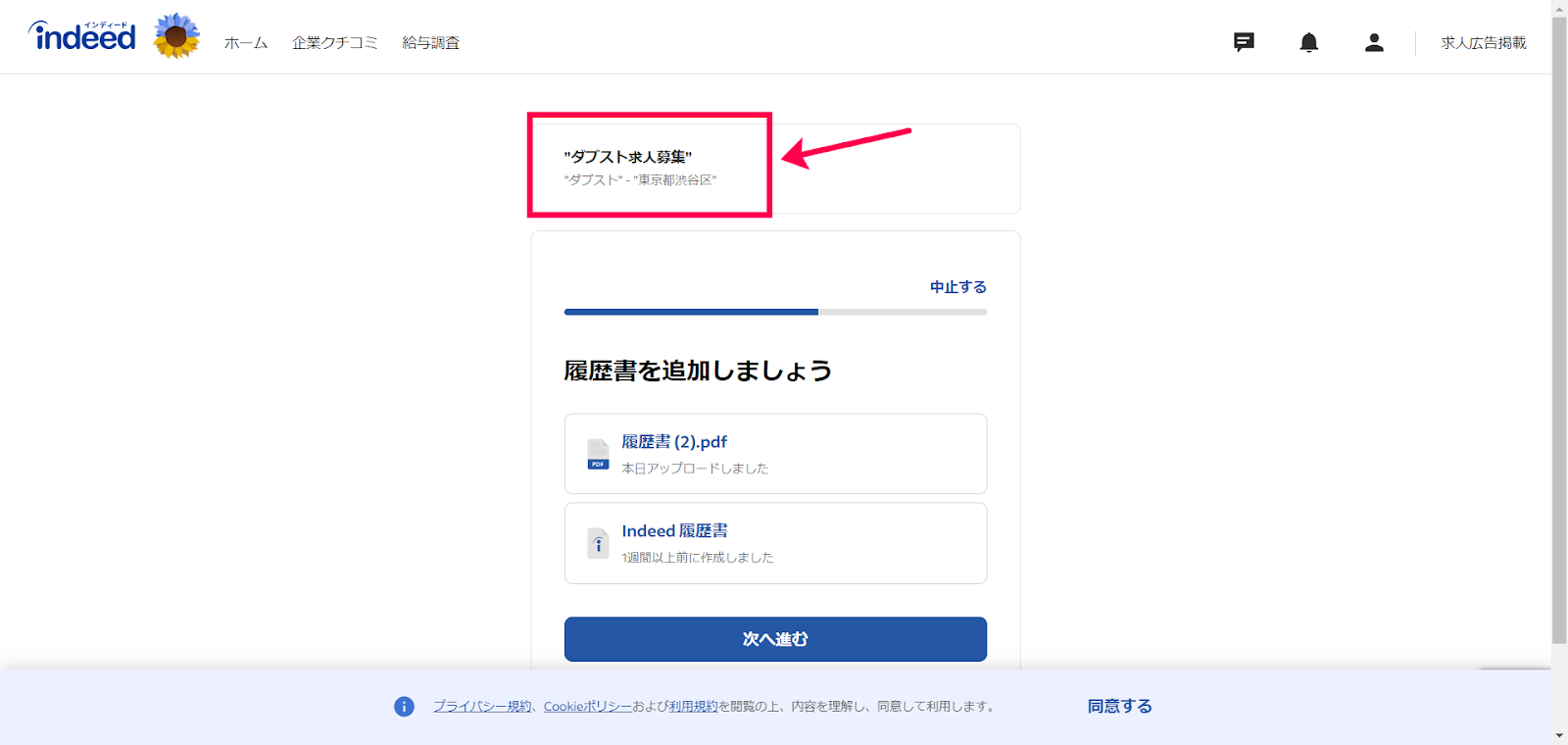The width and height of the screenshot is (1568, 745).
Task: Click the sunflower icon beside the logo
Action: [x=176, y=36]
